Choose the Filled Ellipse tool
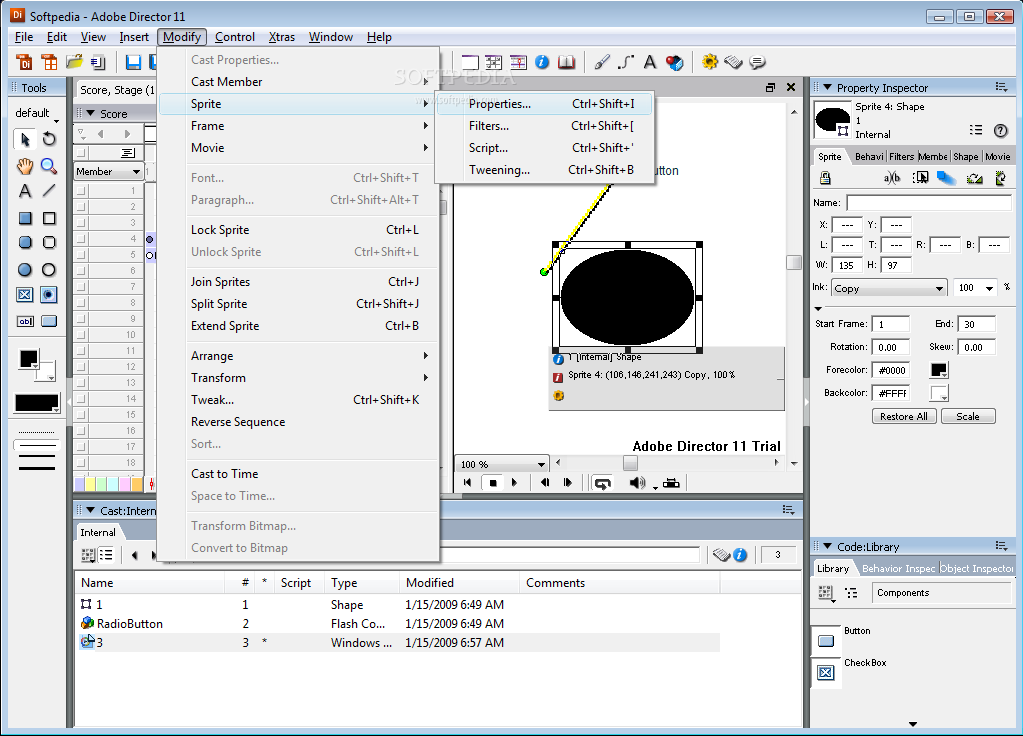This screenshot has height=736, width=1023. pyautogui.click(x=25, y=269)
